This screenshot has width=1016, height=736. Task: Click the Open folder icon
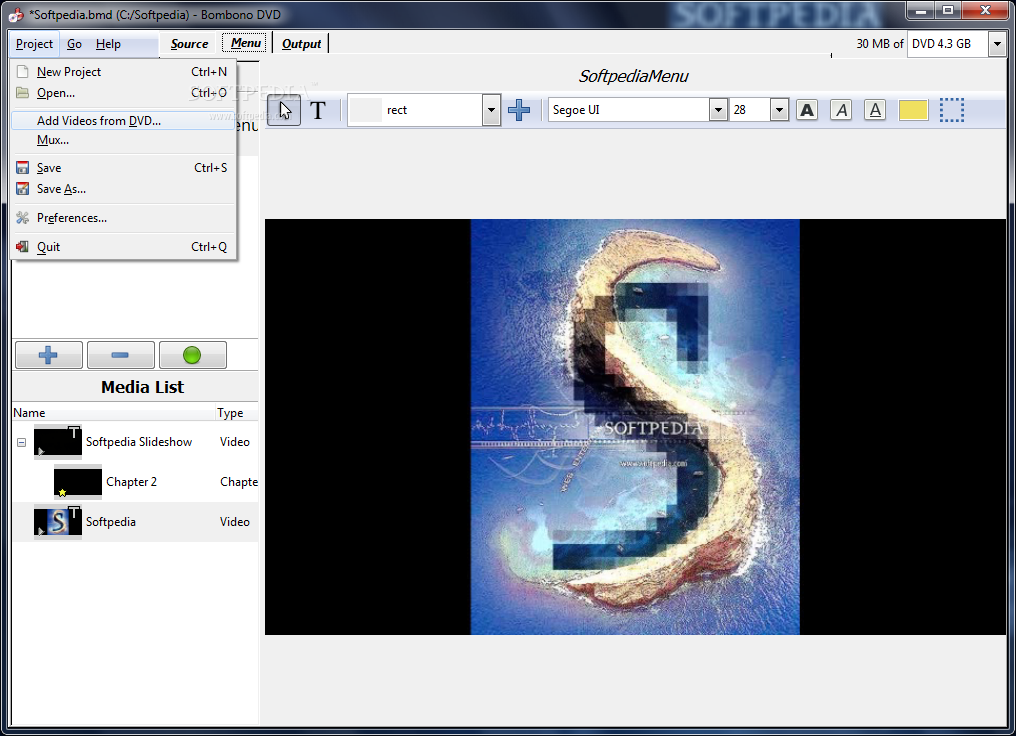(x=23, y=93)
